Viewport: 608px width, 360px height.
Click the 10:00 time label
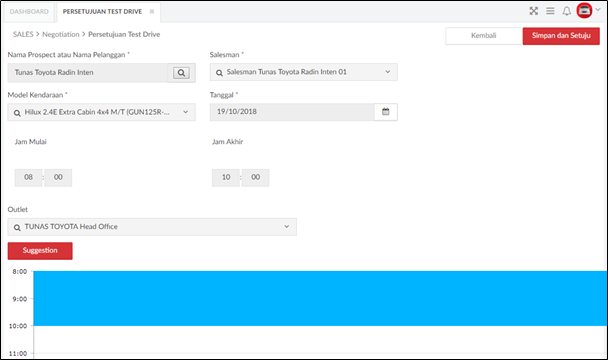point(18,326)
